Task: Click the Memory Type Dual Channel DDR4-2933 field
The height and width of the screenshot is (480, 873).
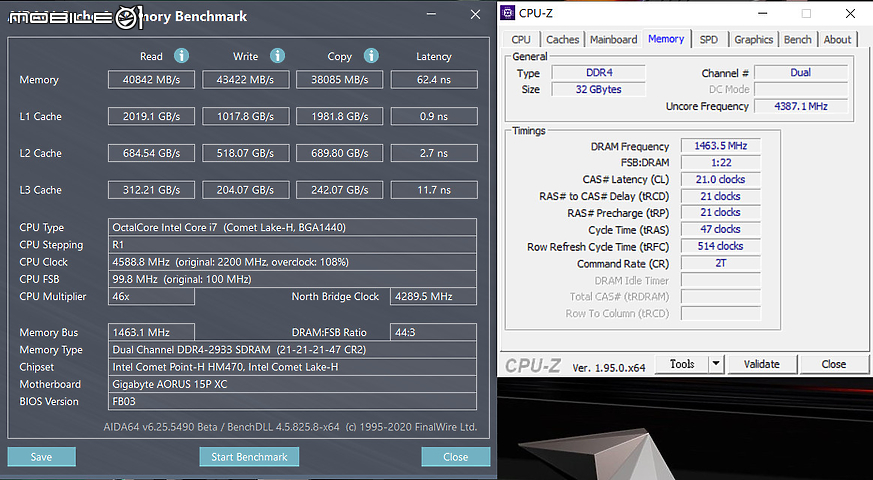Action: [x=292, y=350]
